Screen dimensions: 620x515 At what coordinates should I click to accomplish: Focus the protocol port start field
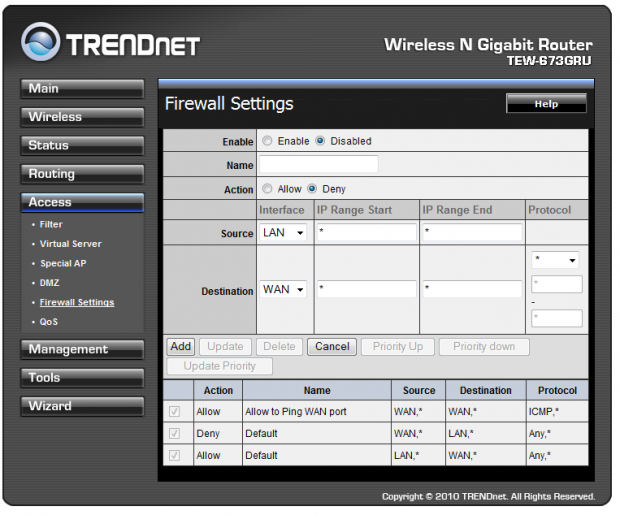(557, 284)
